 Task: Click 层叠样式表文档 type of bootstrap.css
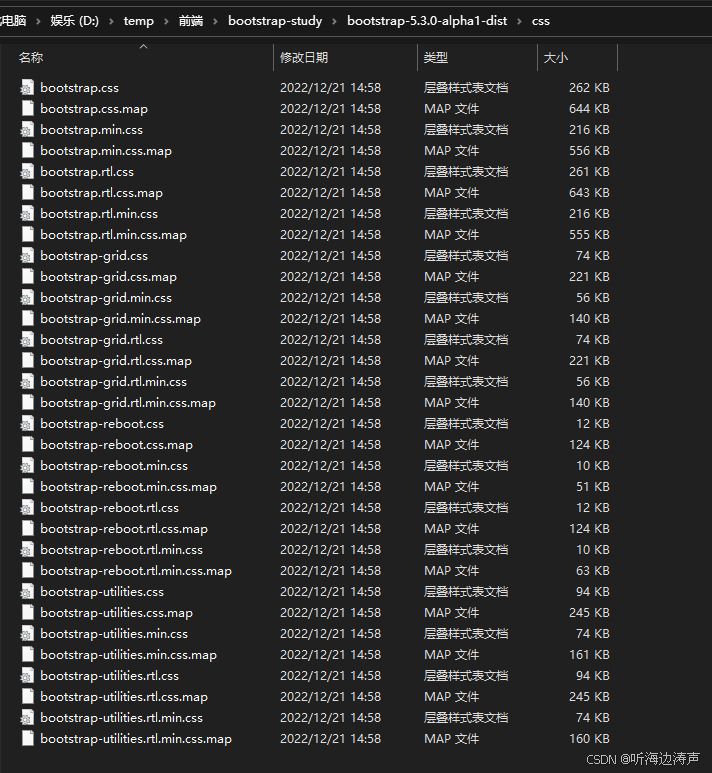466,88
